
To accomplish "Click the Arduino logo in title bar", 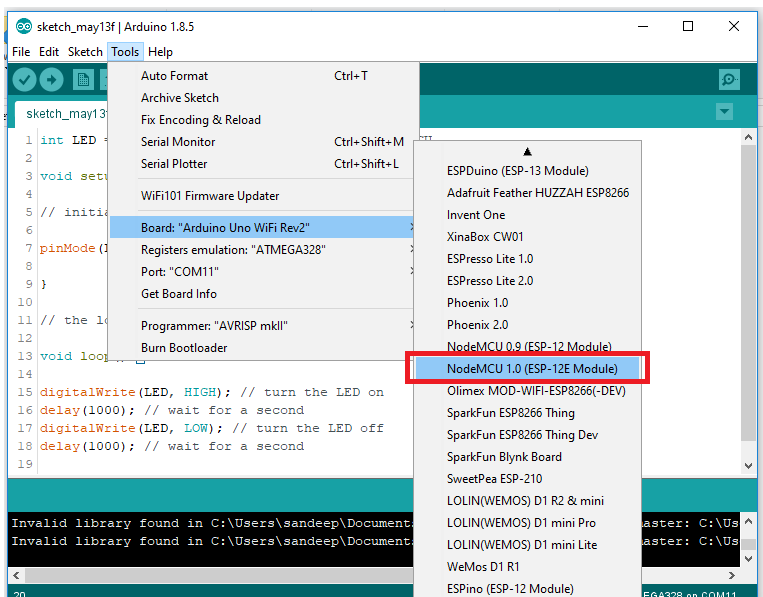I will [x=24, y=26].
